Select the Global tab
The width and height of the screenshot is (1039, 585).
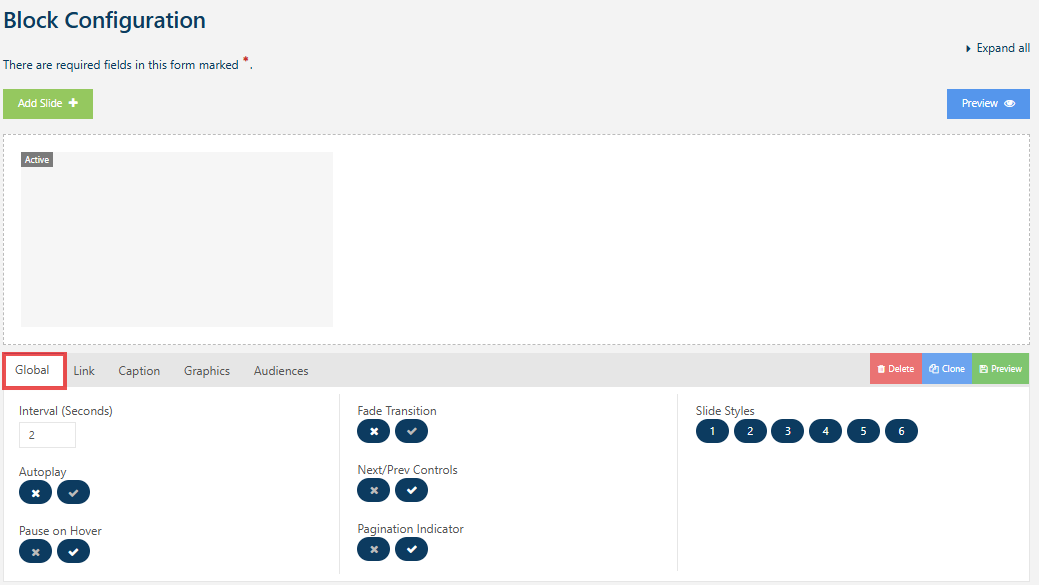(33, 370)
